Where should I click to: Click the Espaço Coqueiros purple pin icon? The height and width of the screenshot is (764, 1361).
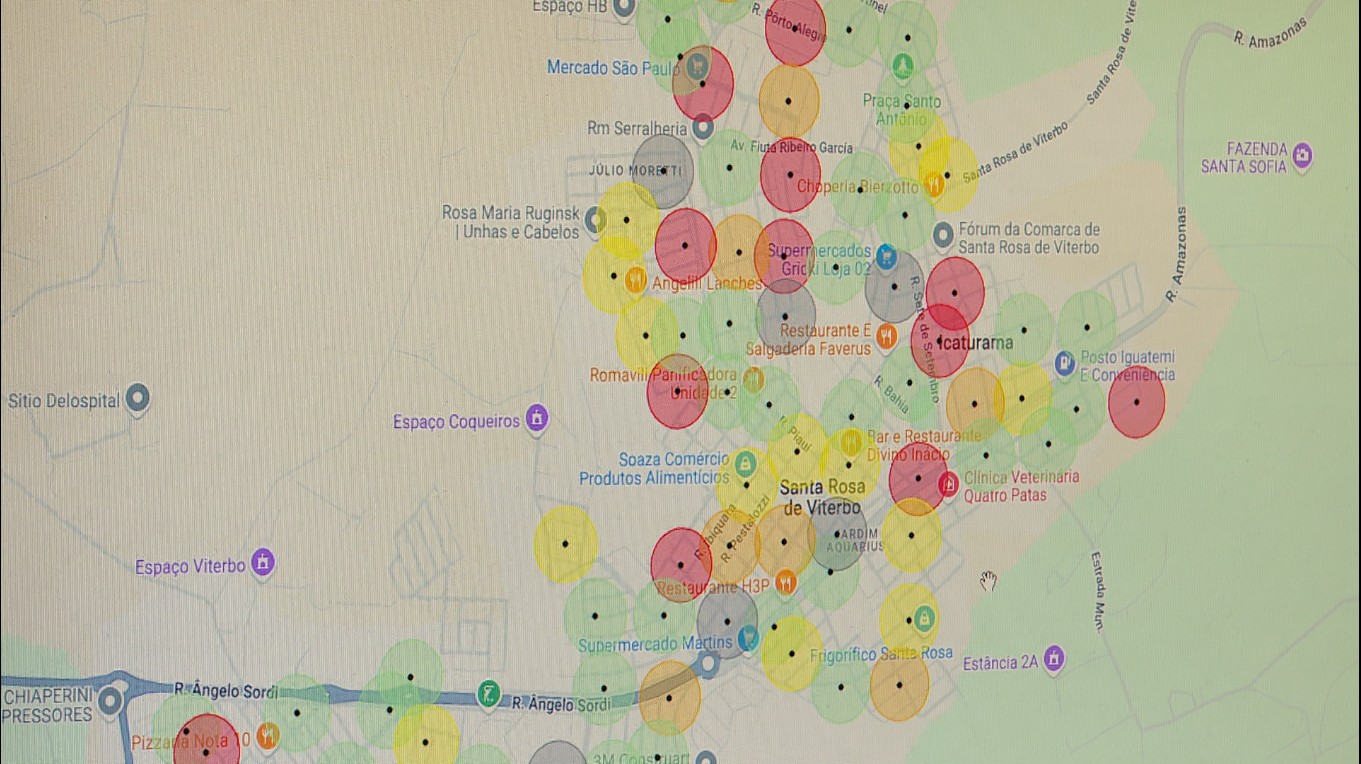tap(537, 419)
